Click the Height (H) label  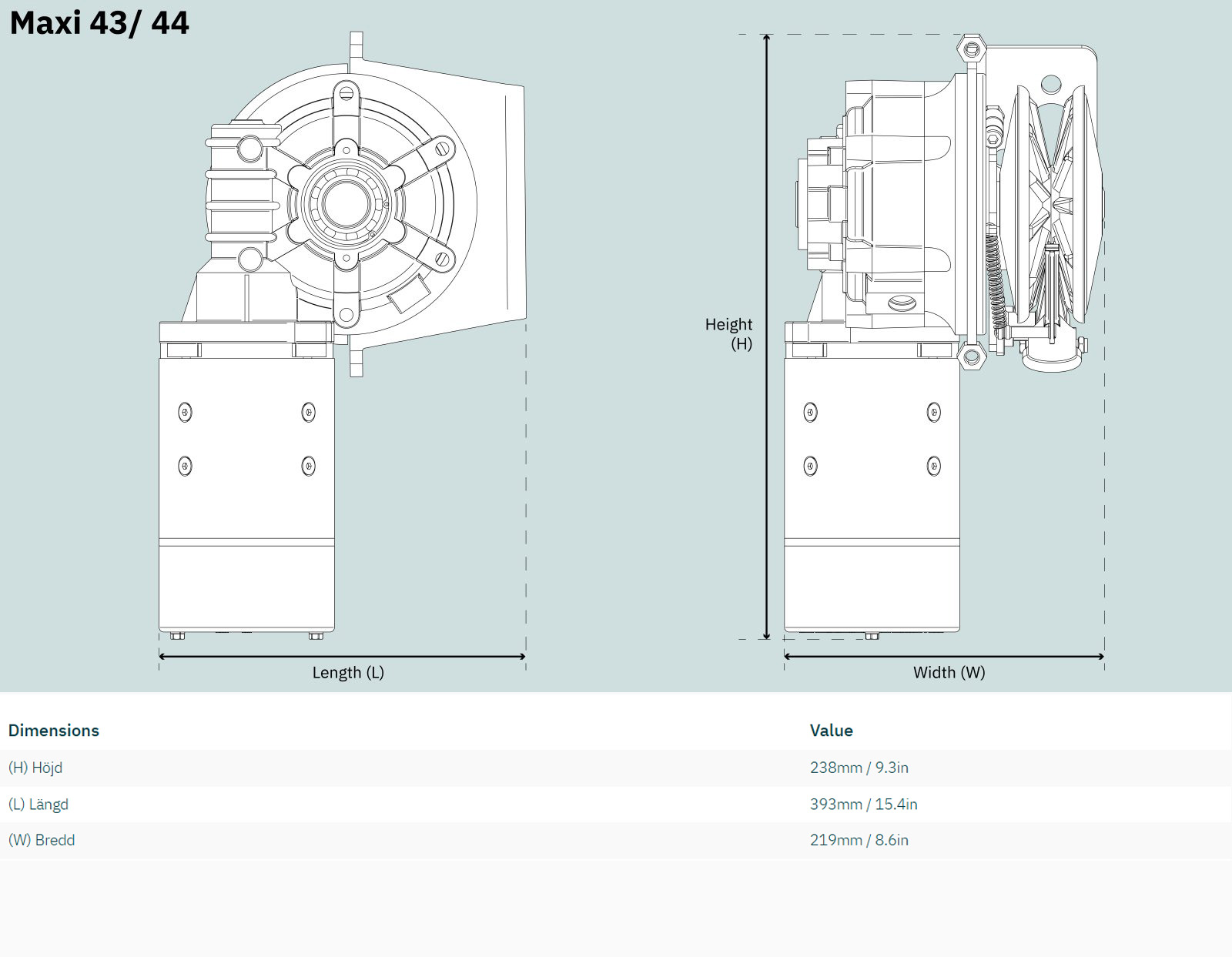click(729, 334)
